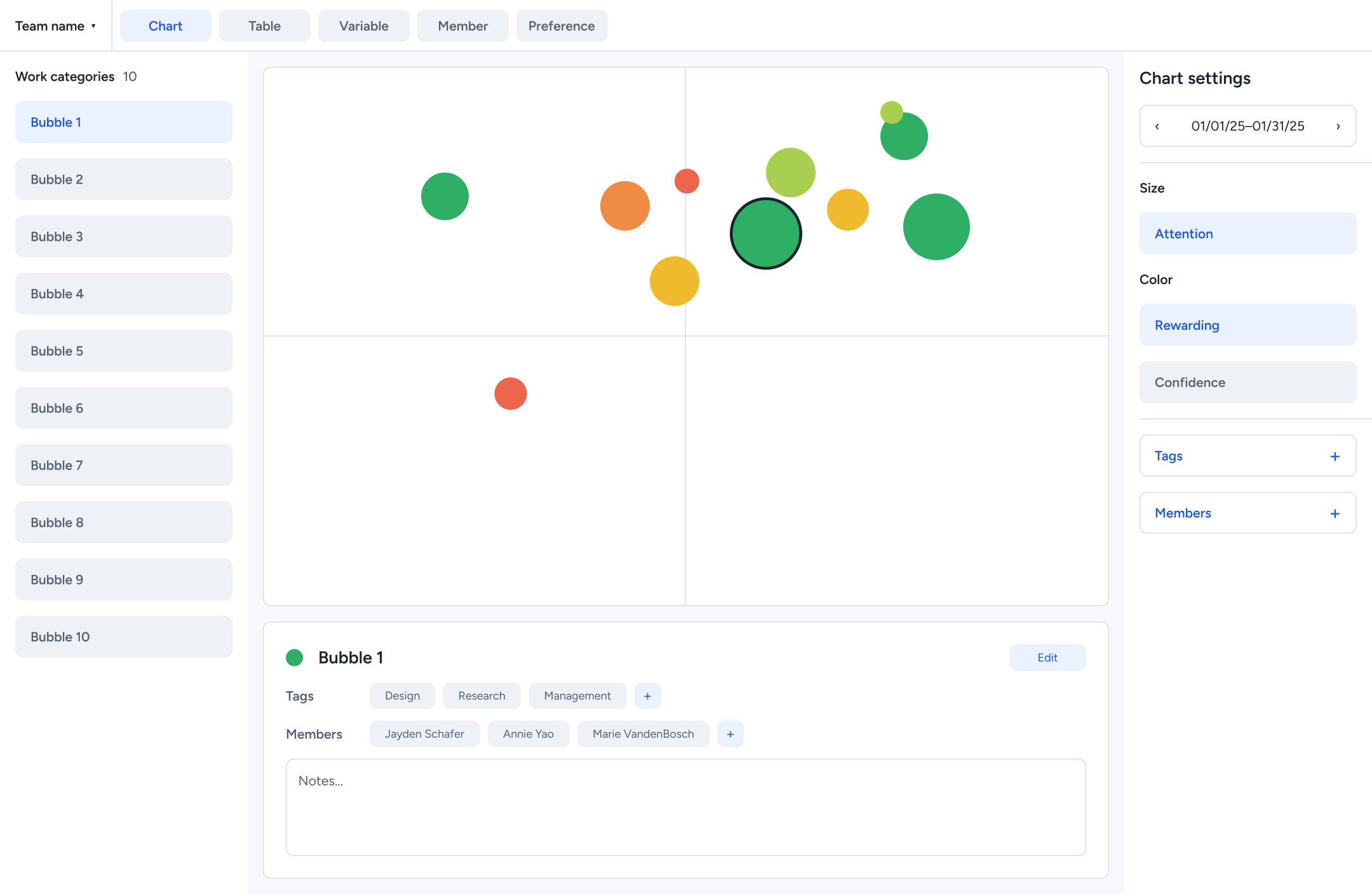The width and height of the screenshot is (1372, 894).
Task: Click the outlined selected green bubble
Action: 765,234
